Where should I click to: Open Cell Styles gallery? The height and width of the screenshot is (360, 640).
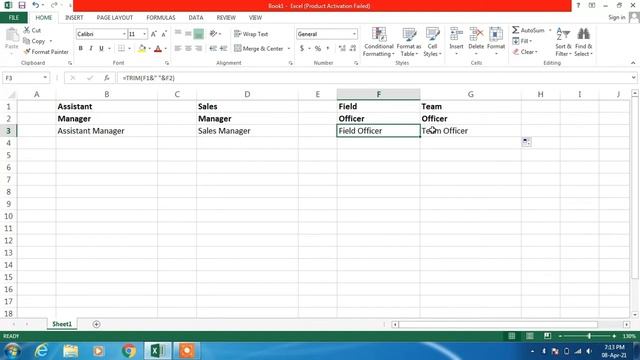[432, 42]
